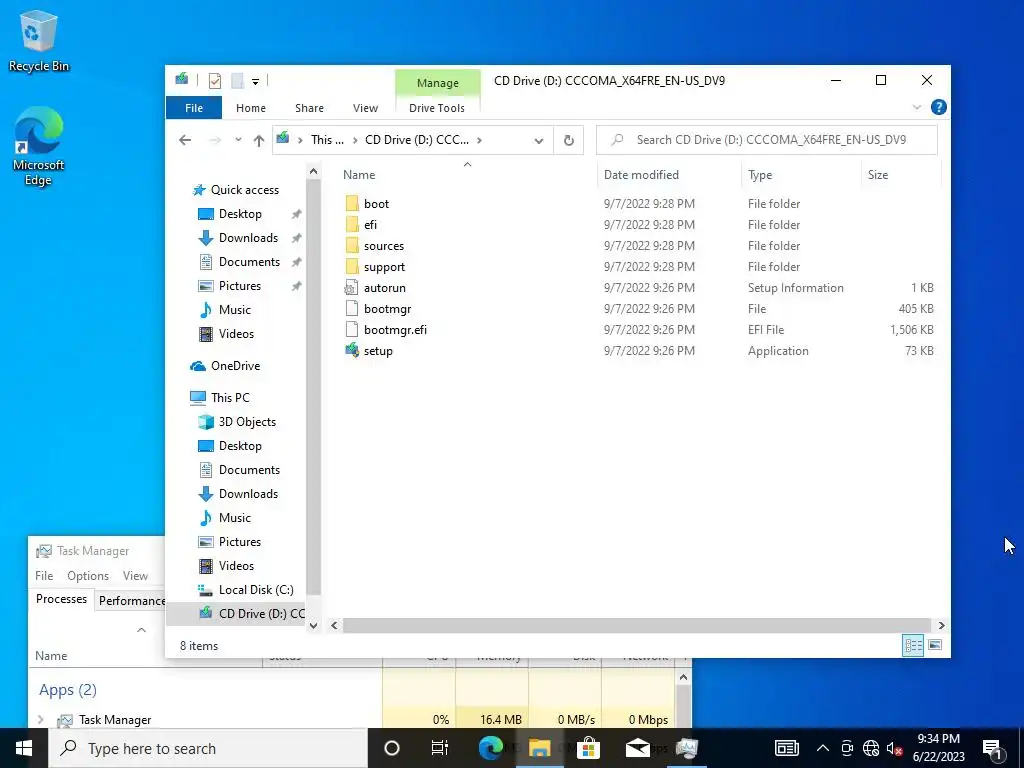Expand the Task Manager process row
This screenshot has height=768, width=1024.
point(41,720)
